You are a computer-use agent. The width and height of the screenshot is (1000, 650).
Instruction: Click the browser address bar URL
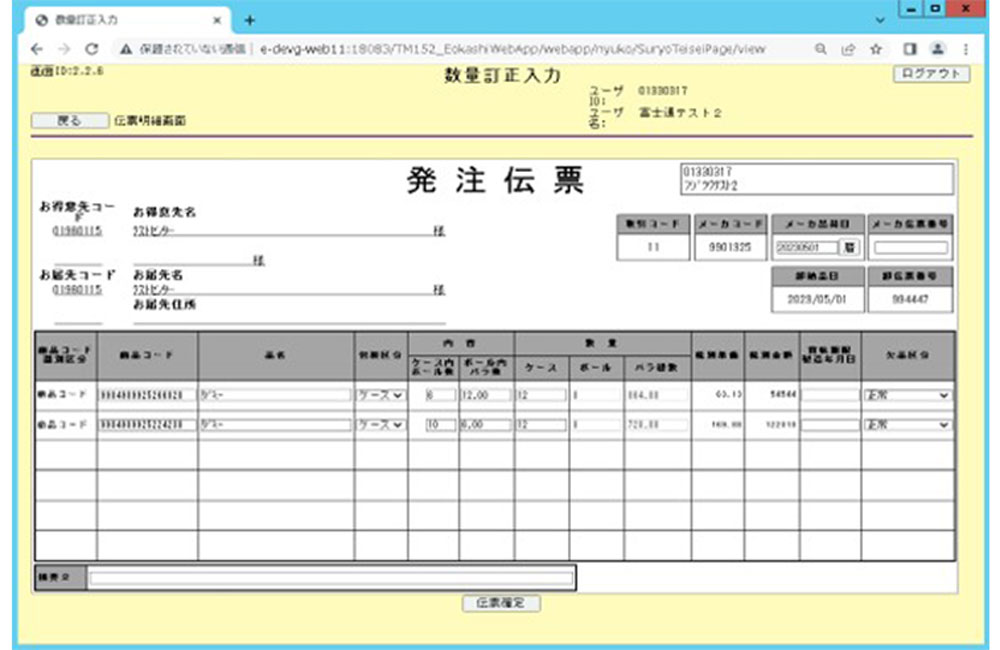click(x=512, y=49)
